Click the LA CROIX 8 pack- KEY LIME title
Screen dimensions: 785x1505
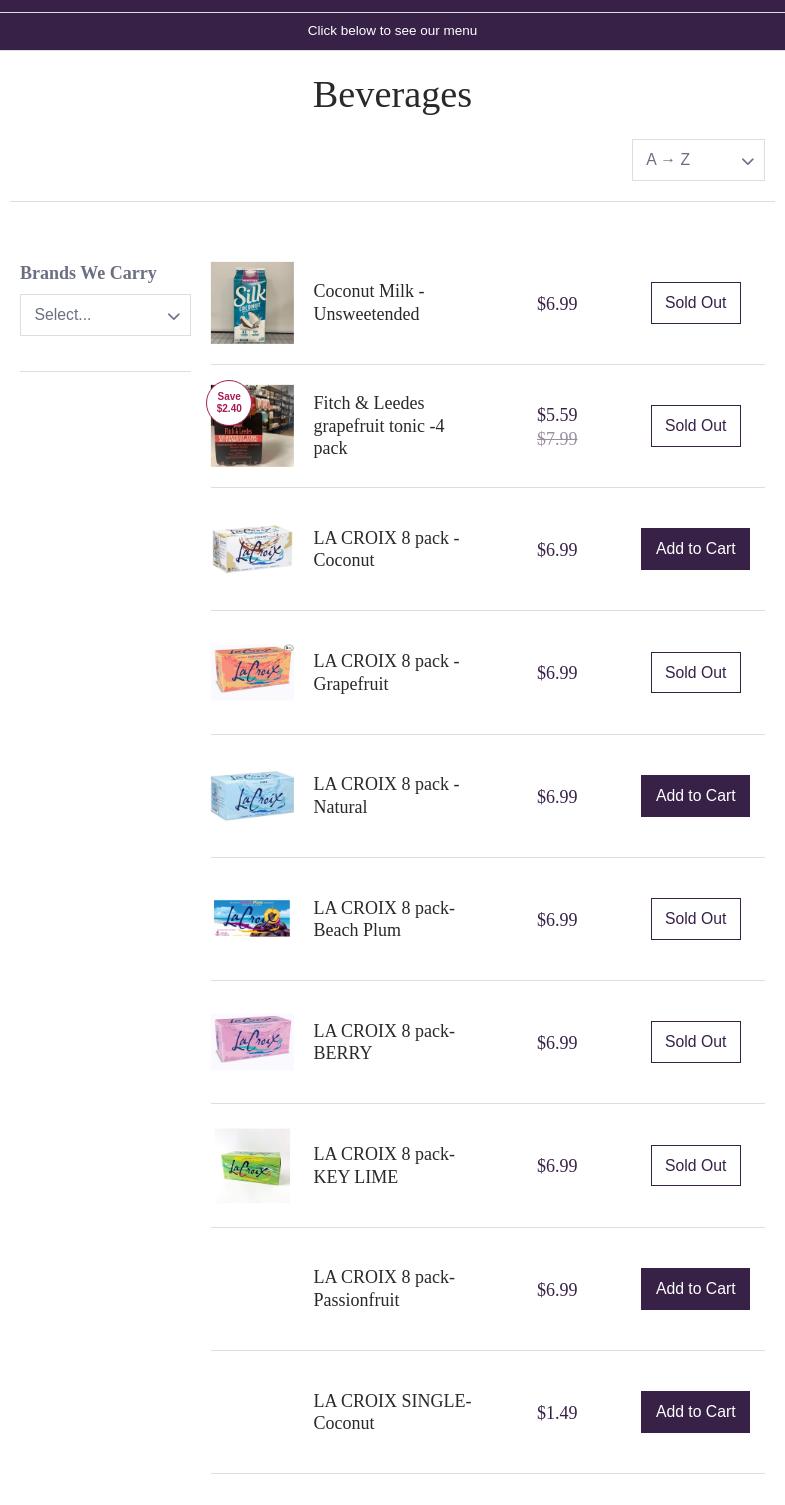(383, 1165)
